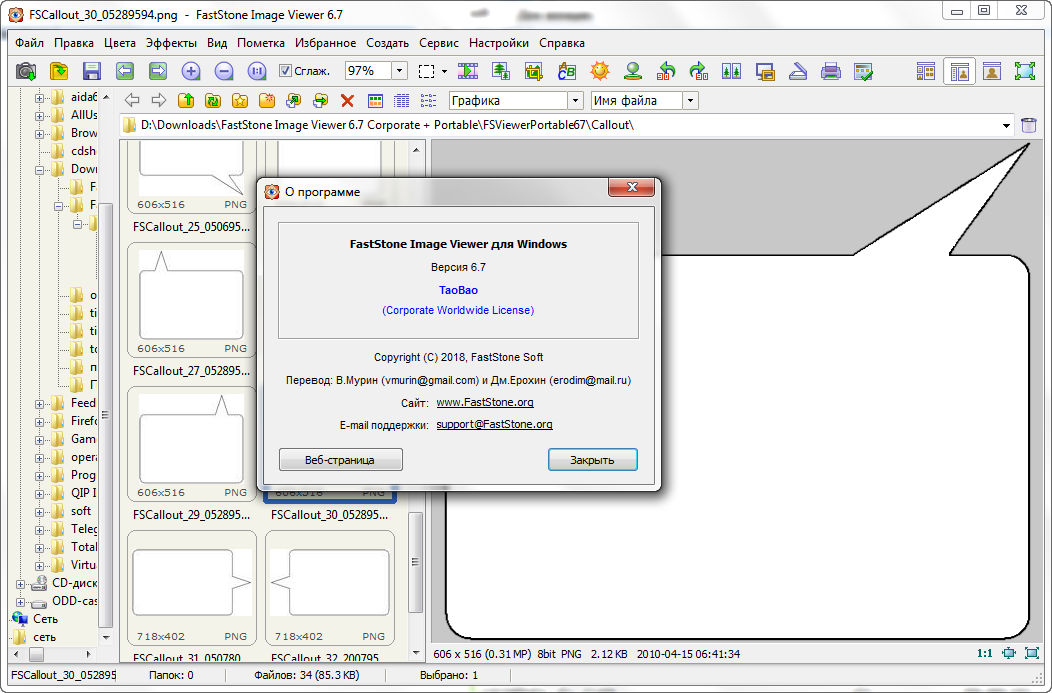This screenshot has height=693, width=1052.
Task: Enter full screen view via green arrows icon
Action: 1024,71
